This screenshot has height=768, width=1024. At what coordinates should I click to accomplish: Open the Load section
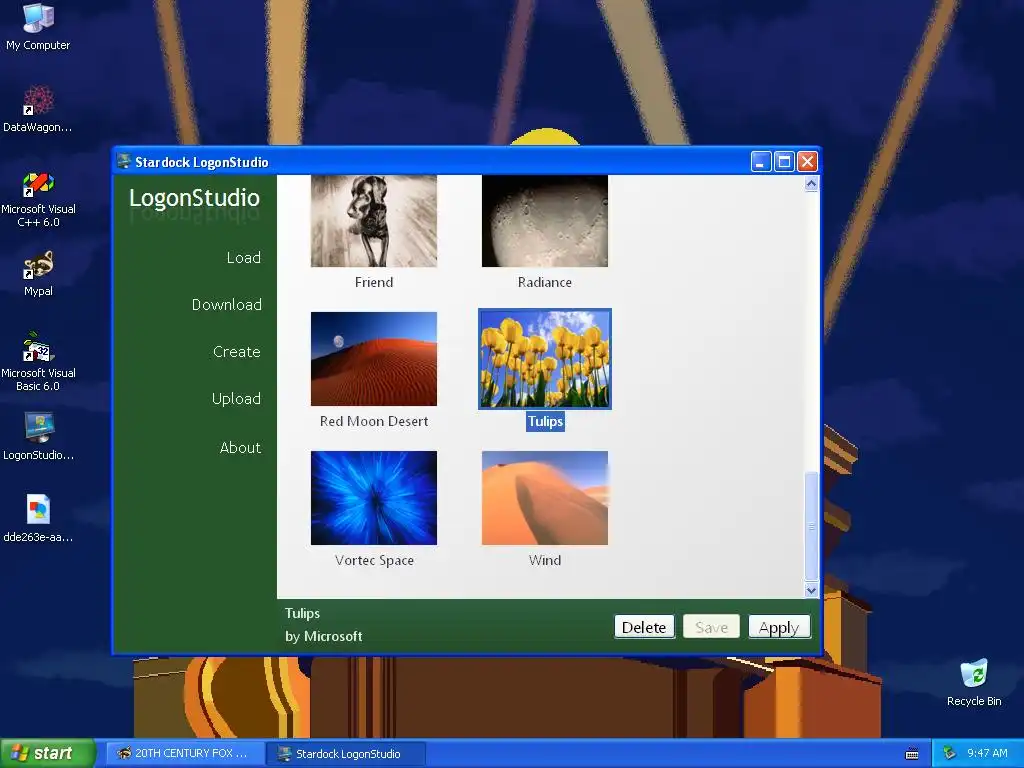[x=244, y=257]
